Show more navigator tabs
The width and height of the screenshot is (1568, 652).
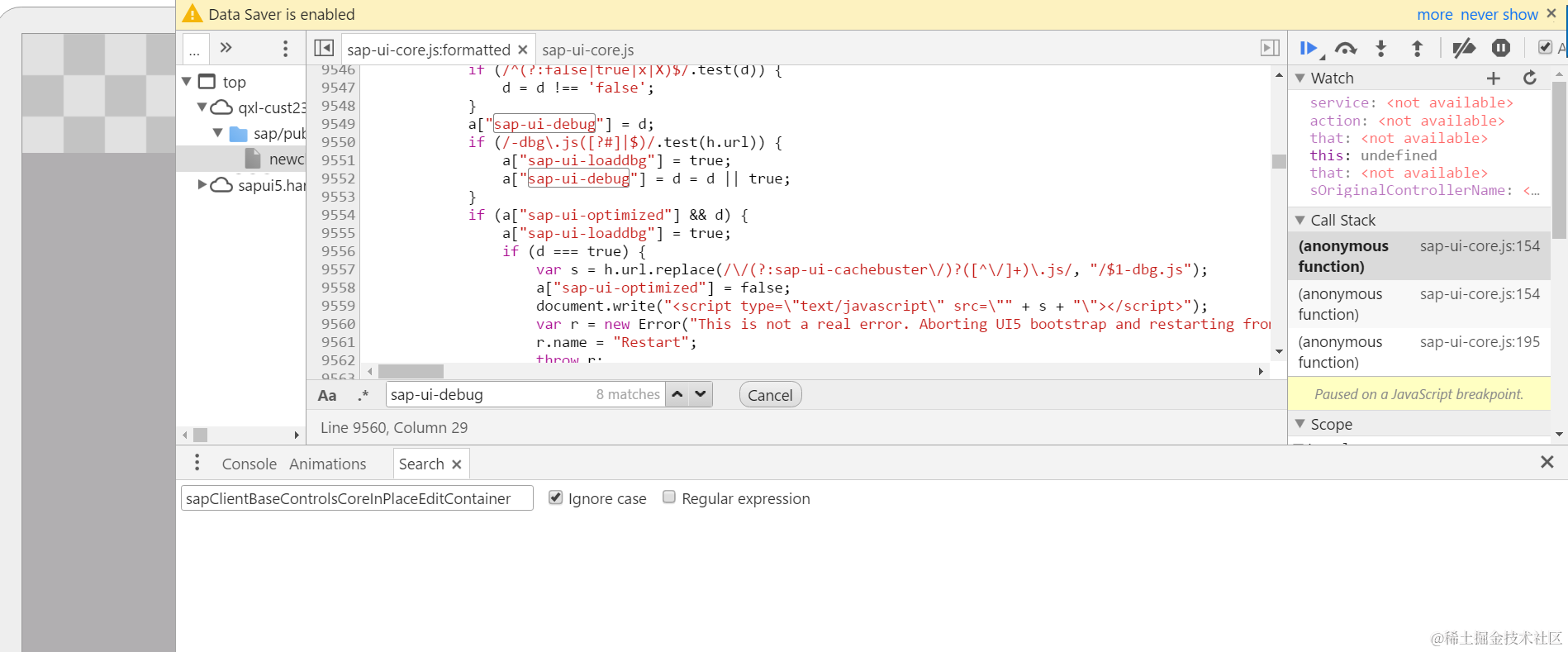coord(226,48)
